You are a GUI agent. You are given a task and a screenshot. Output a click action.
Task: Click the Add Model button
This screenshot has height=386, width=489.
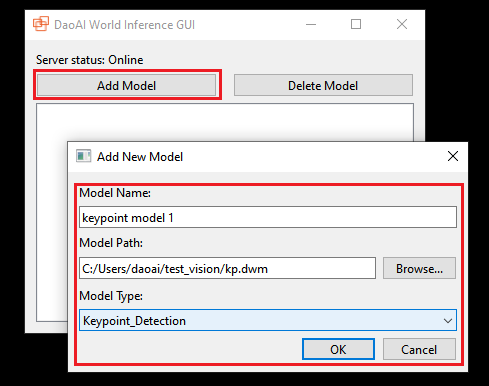pos(127,85)
